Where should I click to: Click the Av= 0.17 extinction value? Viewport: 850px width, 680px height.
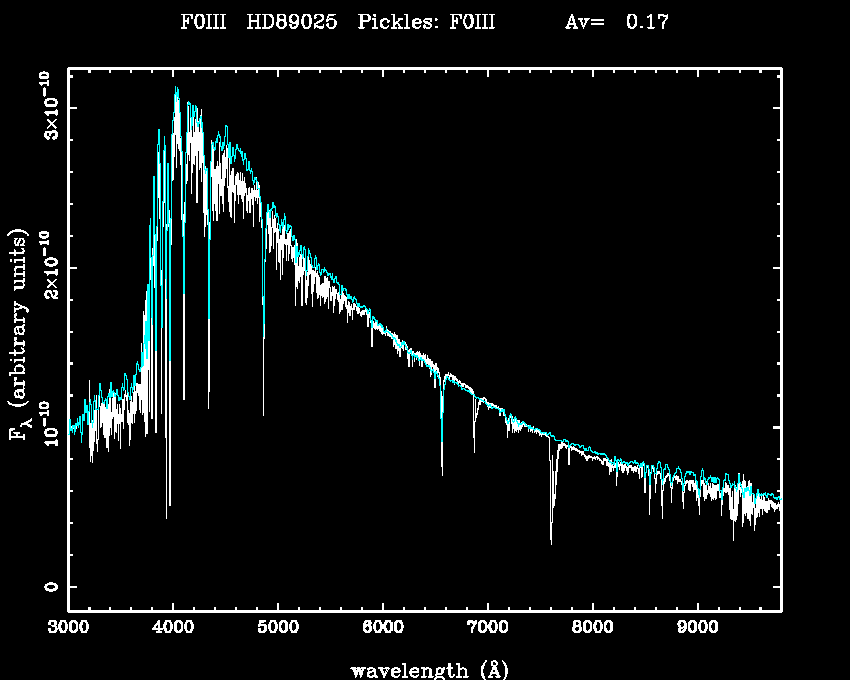click(x=617, y=22)
